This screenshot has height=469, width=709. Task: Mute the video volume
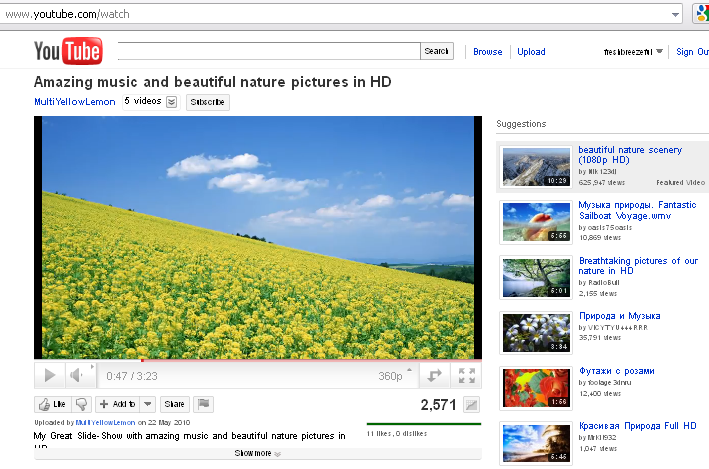click(76, 375)
